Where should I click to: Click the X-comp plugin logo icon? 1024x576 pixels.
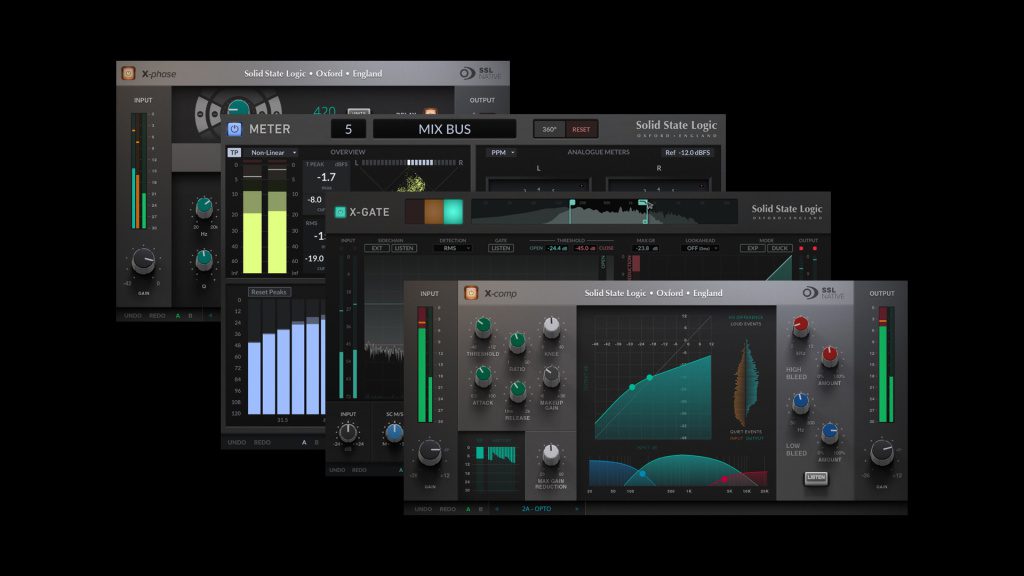pos(471,292)
